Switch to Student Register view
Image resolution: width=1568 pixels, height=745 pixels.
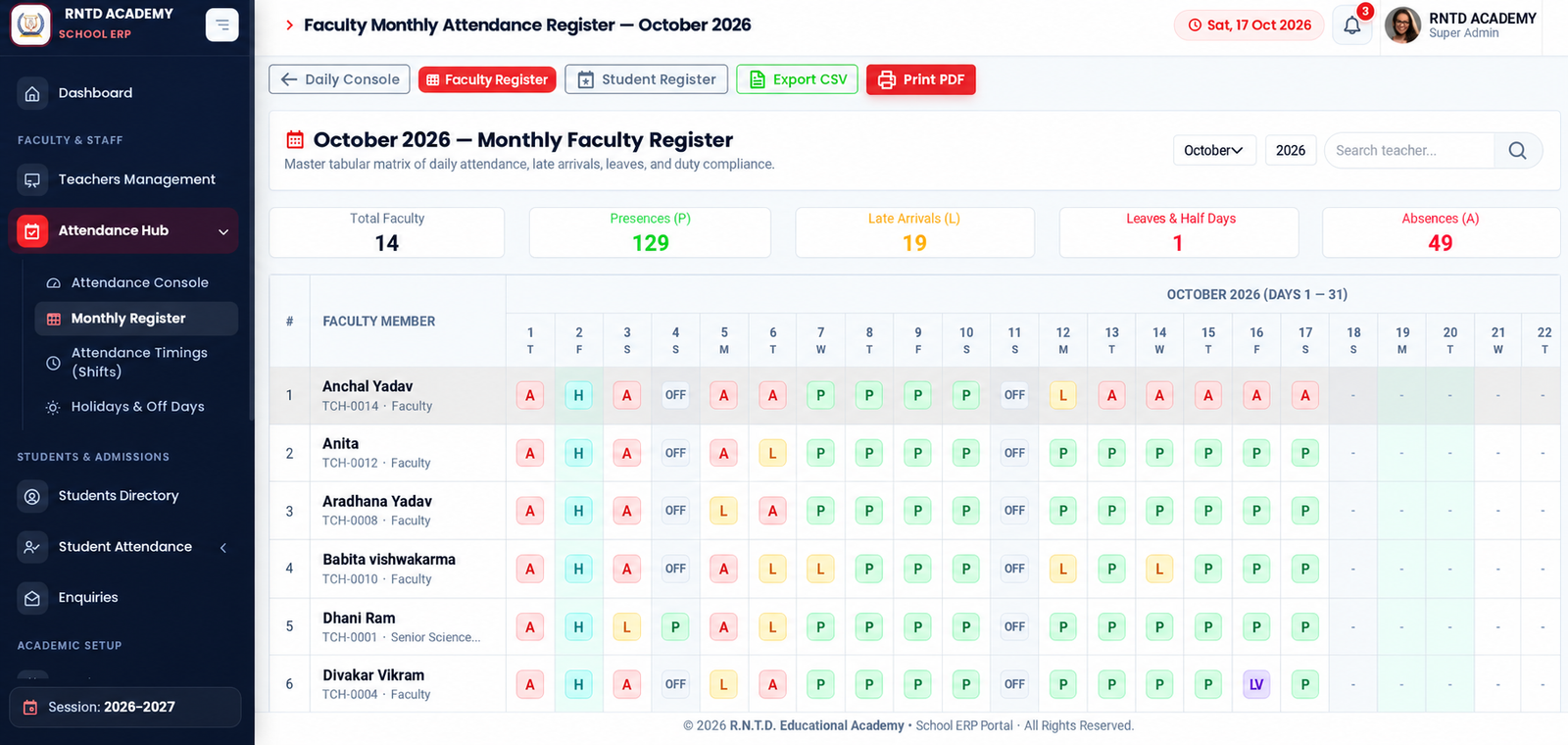tap(647, 79)
